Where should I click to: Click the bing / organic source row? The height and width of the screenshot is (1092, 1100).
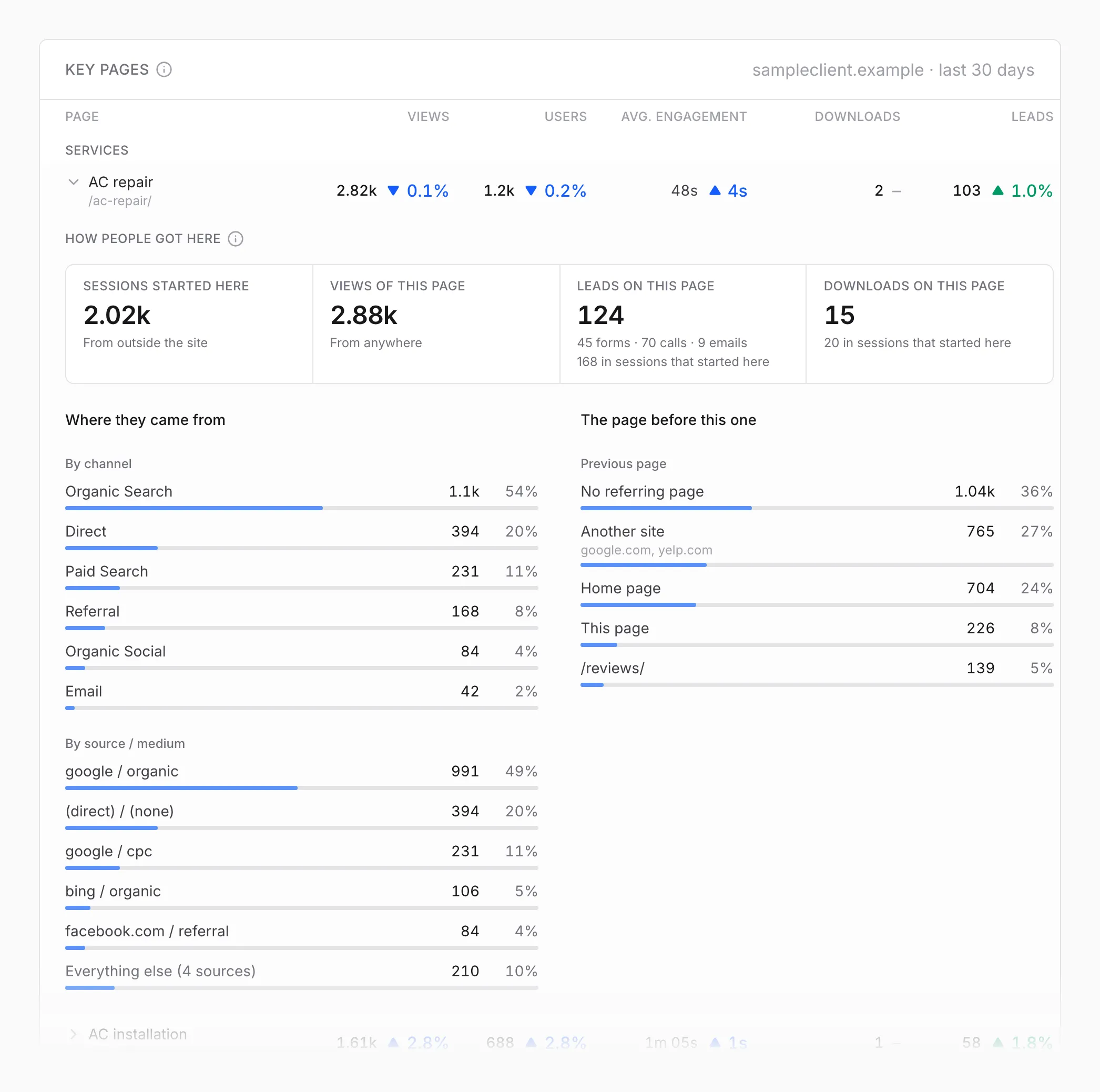302,895
